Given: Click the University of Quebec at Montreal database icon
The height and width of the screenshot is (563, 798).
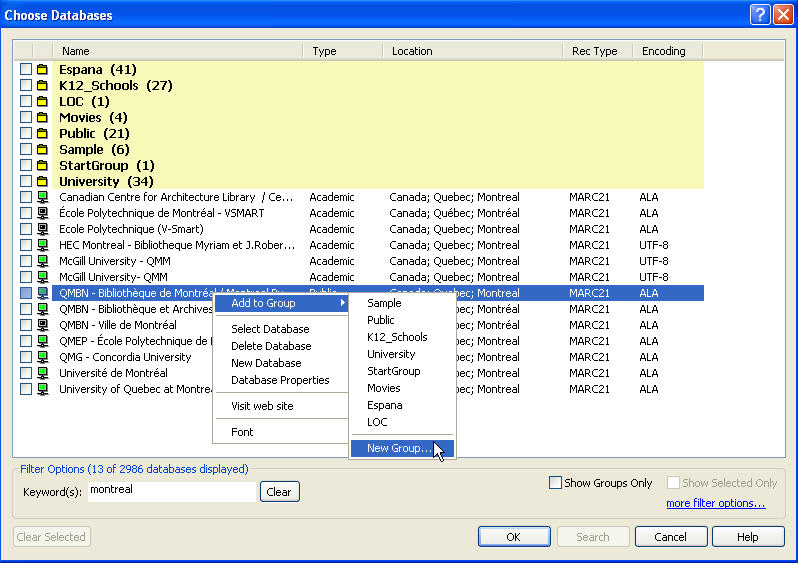Looking at the screenshot, I should [x=43, y=389].
